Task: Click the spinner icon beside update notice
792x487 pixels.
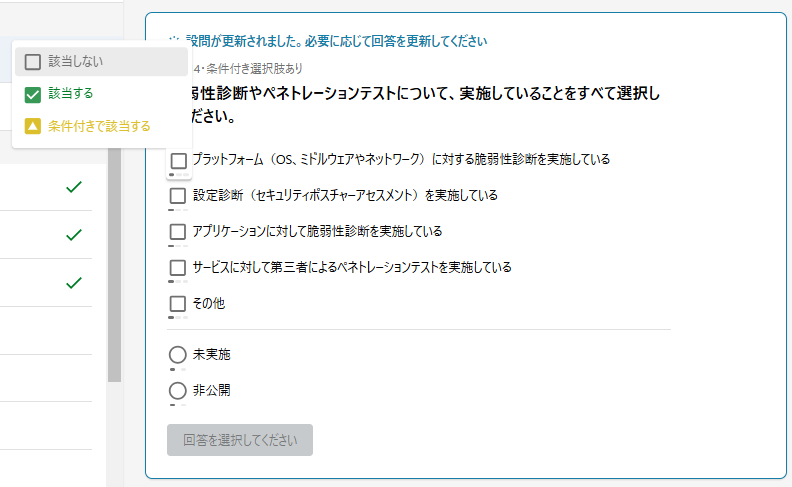Action: pos(174,39)
